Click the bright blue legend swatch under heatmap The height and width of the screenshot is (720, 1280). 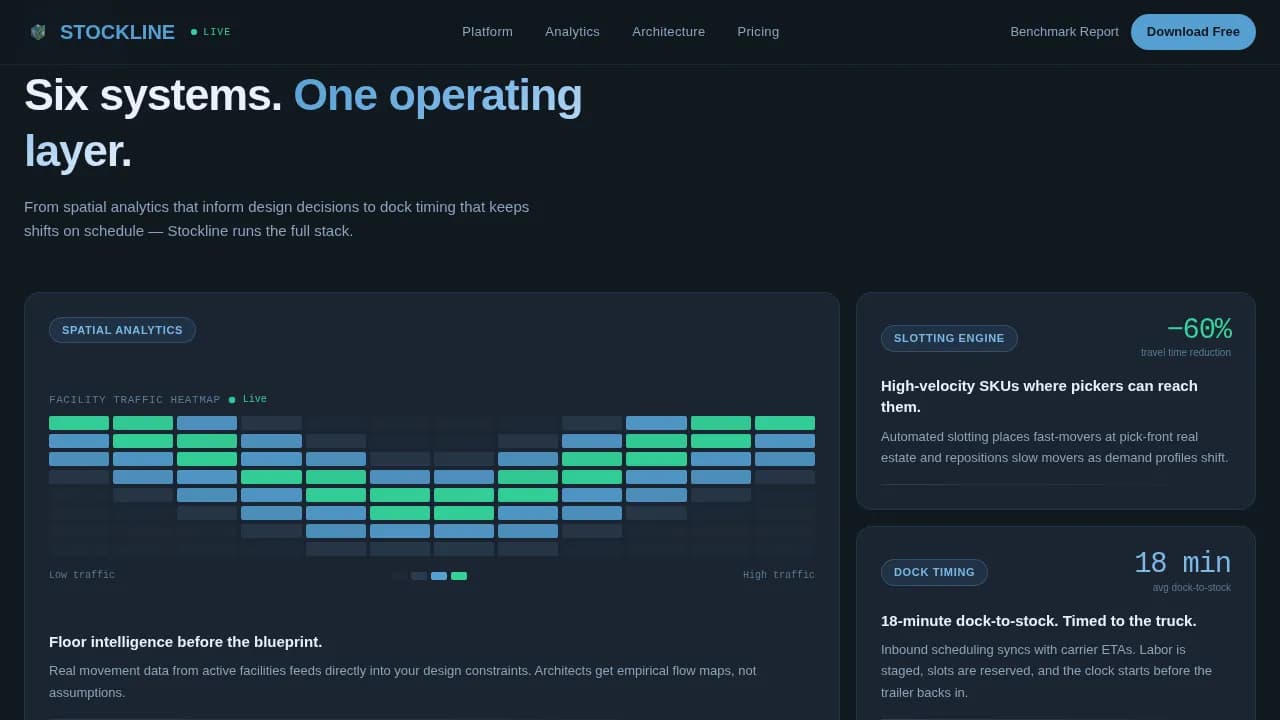point(439,576)
